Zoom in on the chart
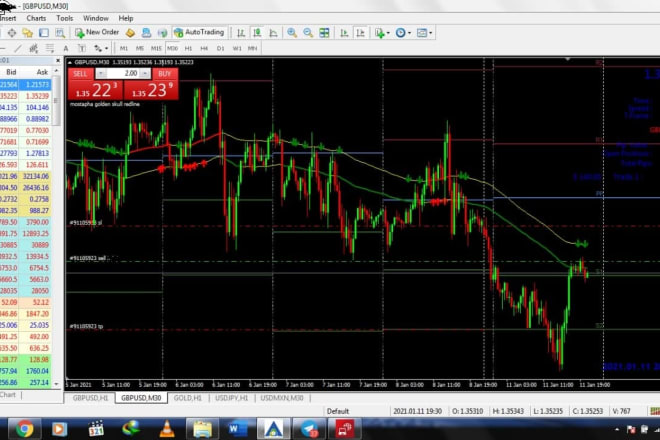The width and height of the screenshot is (660, 440). coord(292,33)
